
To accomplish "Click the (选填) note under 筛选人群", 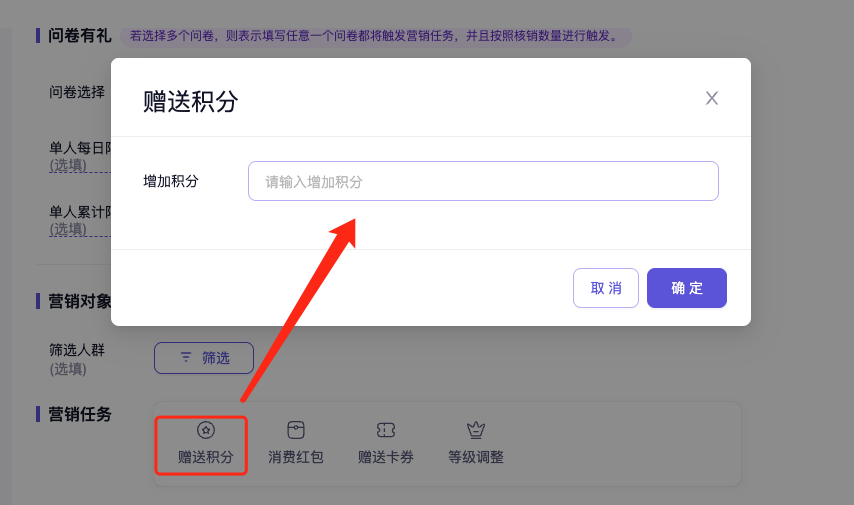I will click(68, 369).
